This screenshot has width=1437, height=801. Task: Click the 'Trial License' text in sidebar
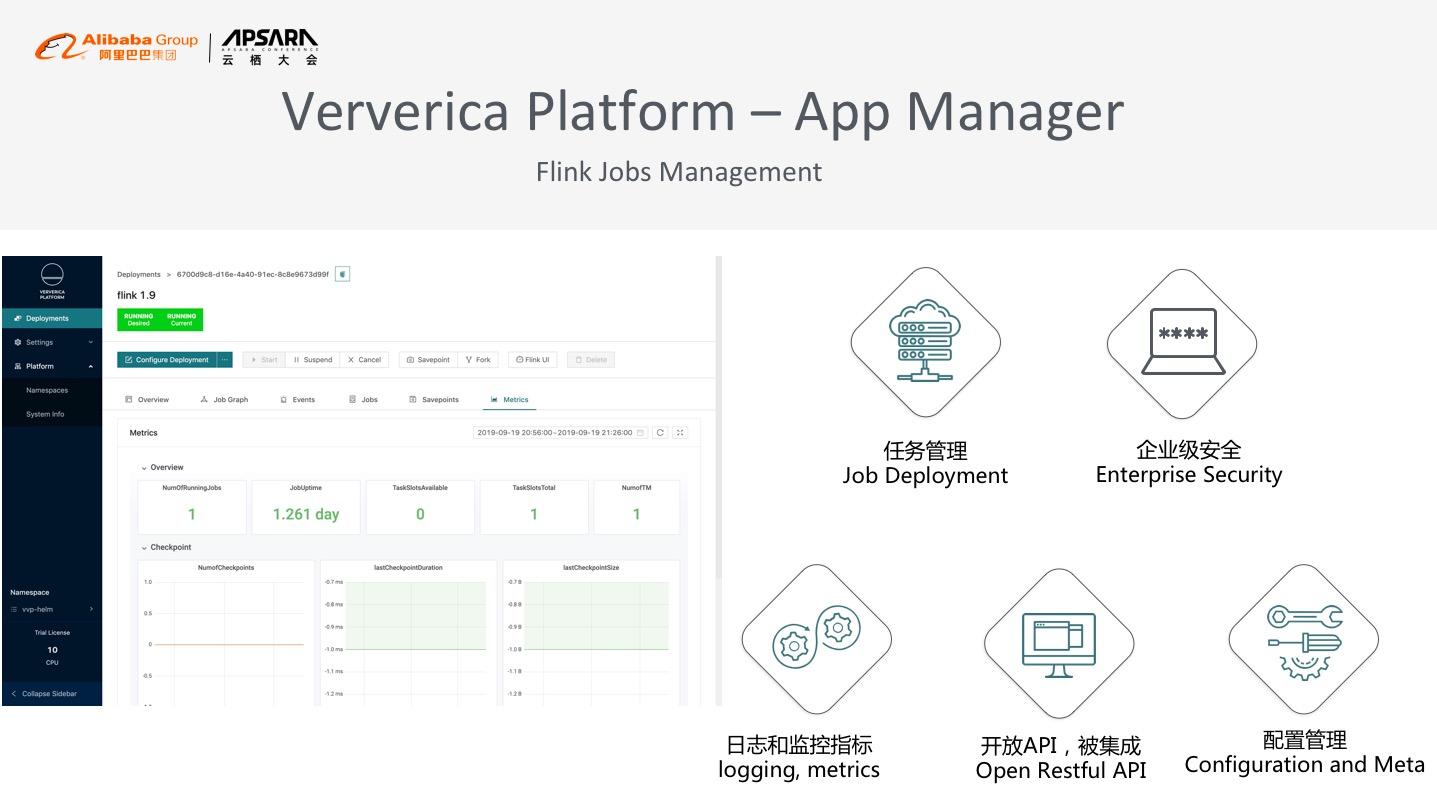[x=52, y=633]
